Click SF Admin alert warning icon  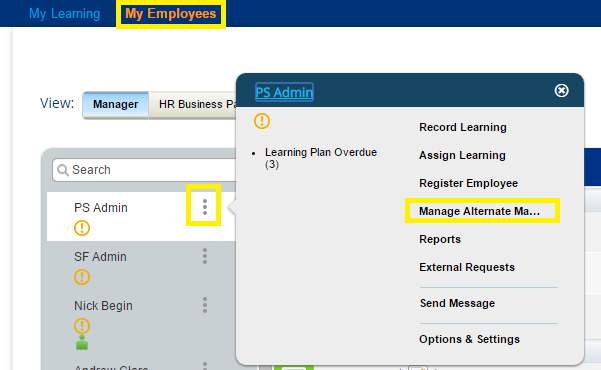coord(82,277)
